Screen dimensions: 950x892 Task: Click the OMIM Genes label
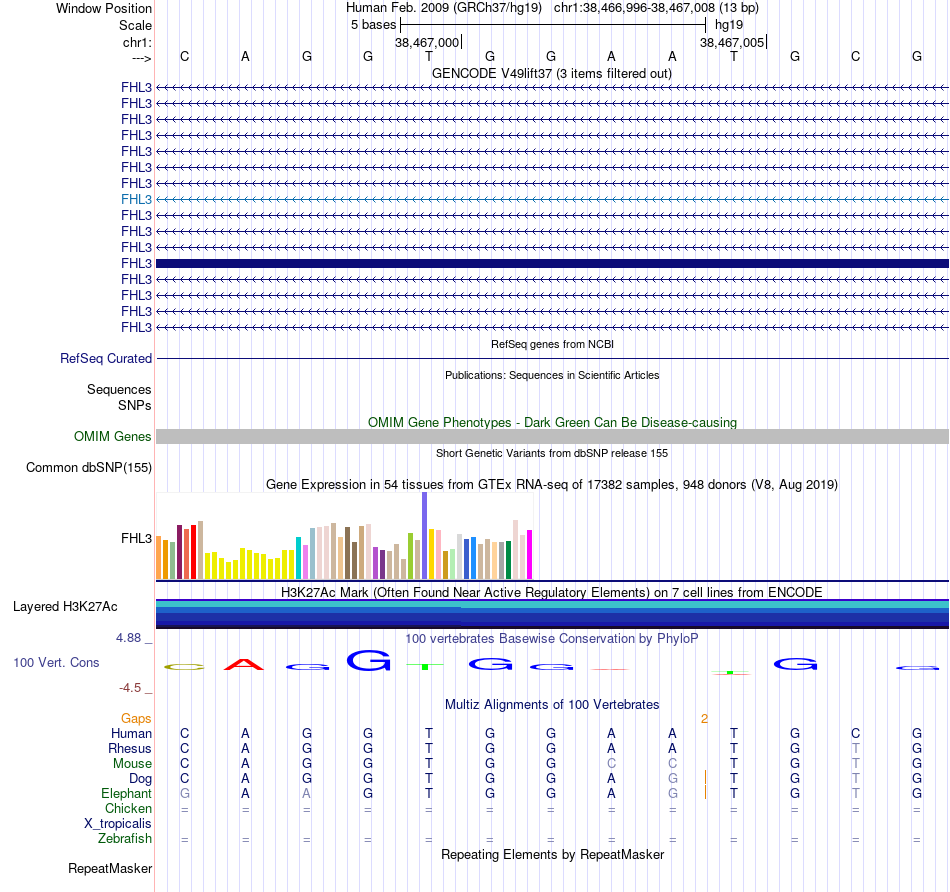coord(113,436)
